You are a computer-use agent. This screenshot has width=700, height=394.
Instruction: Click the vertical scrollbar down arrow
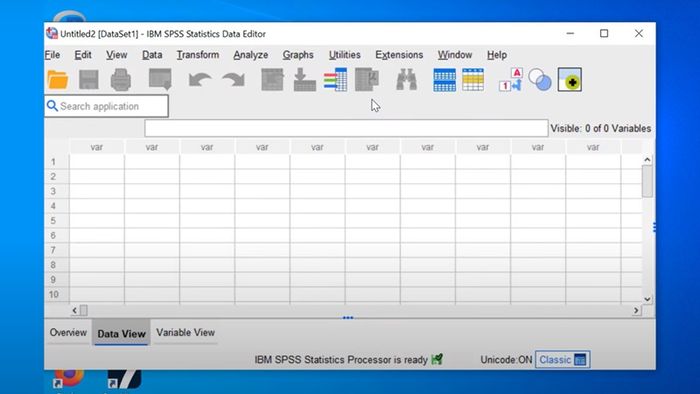click(x=647, y=299)
